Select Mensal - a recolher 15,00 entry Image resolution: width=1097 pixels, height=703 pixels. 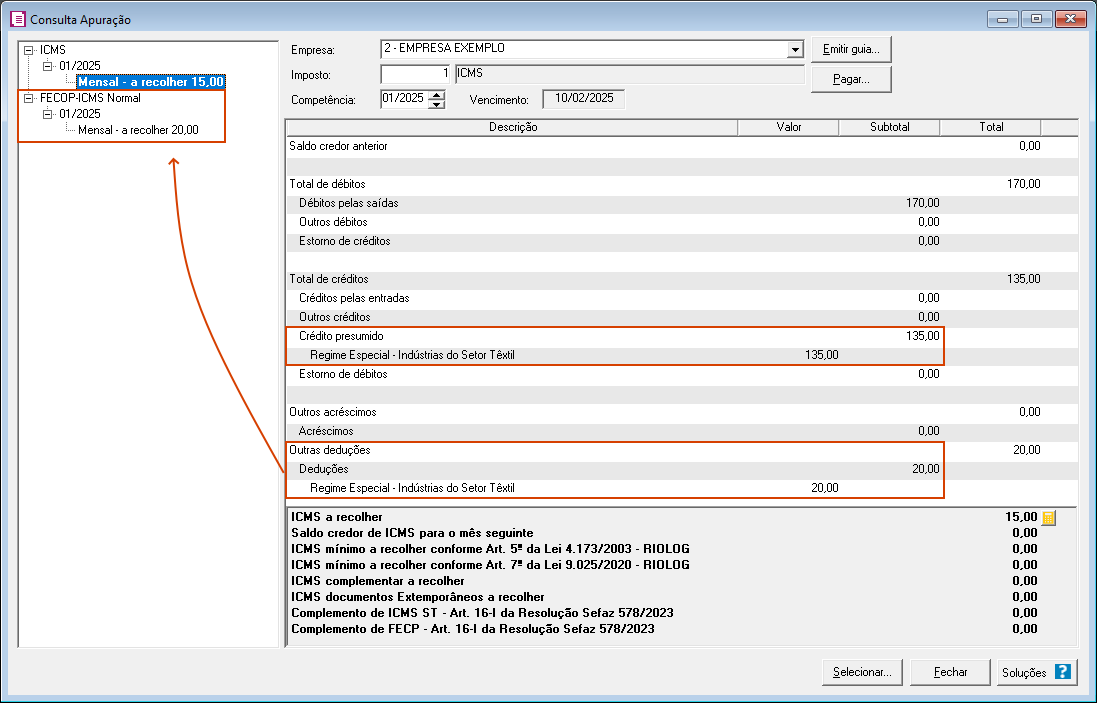point(152,81)
